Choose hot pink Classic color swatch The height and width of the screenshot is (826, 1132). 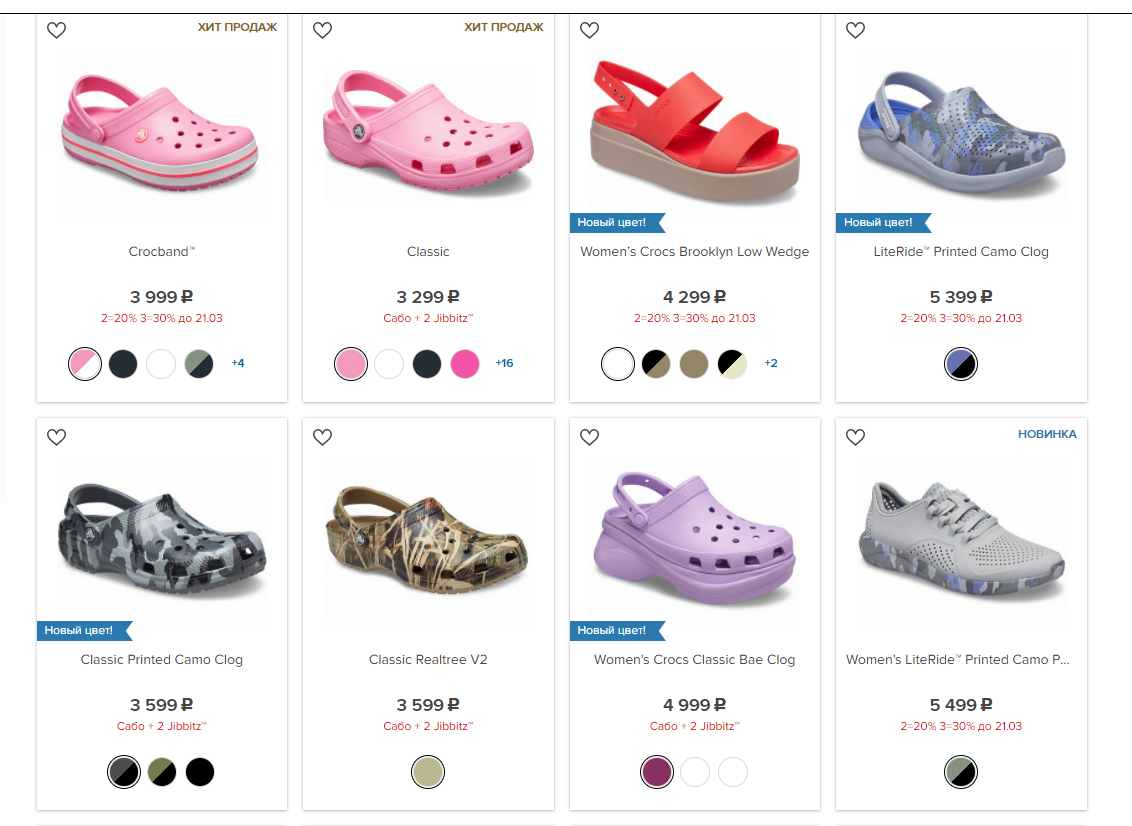pos(465,364)
